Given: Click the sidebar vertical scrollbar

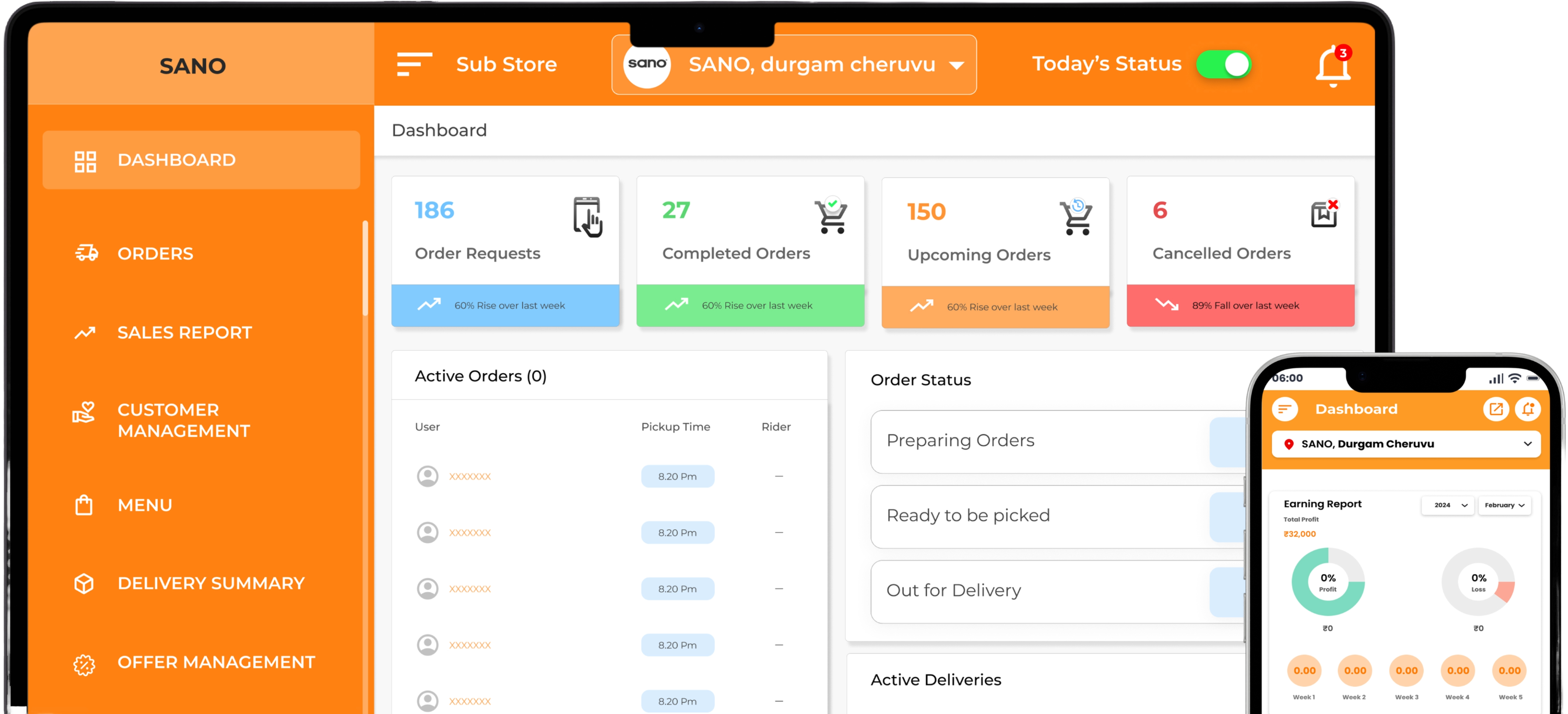Looking at the screenshot, I should [365, 268].
